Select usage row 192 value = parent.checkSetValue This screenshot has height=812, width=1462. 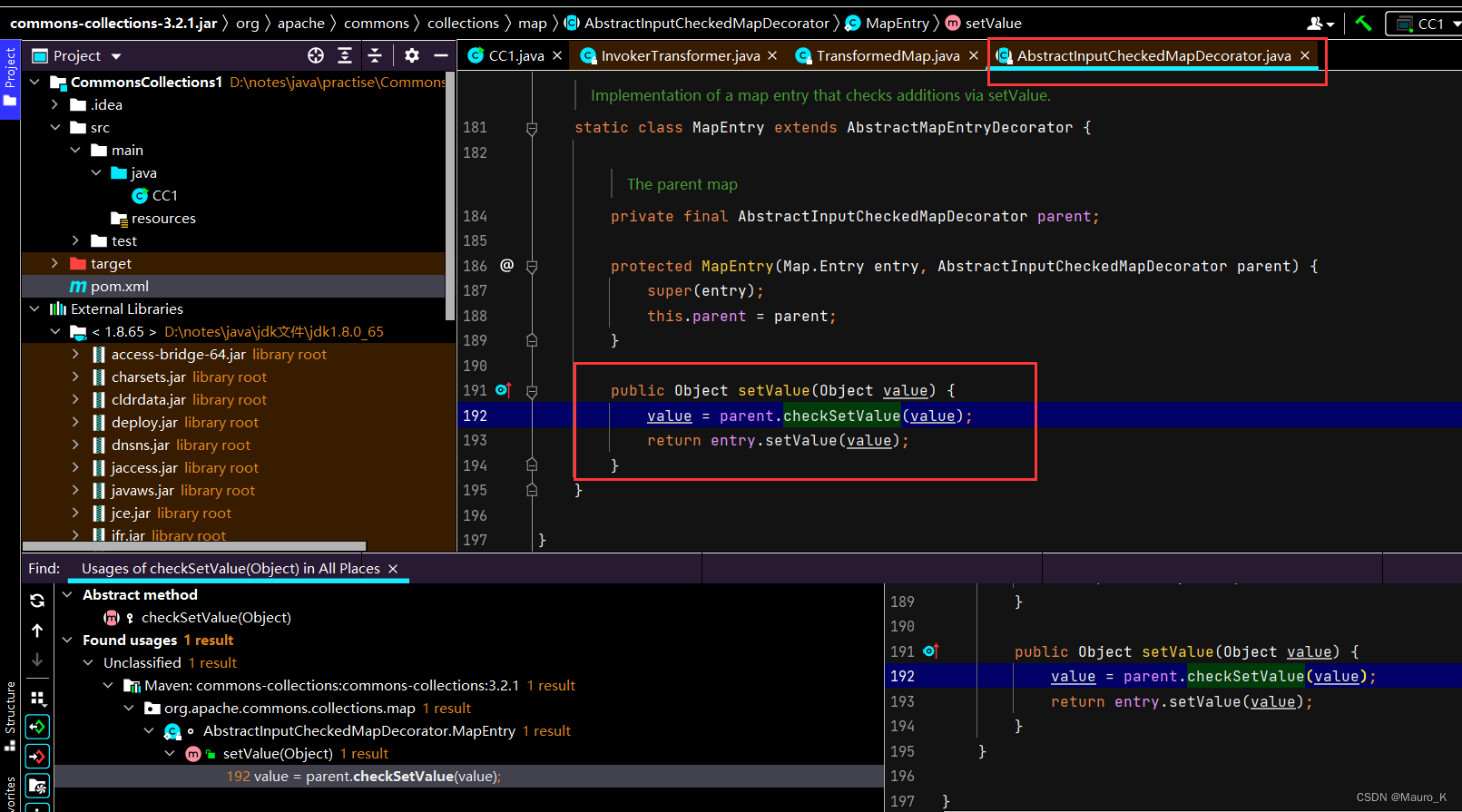469,776
